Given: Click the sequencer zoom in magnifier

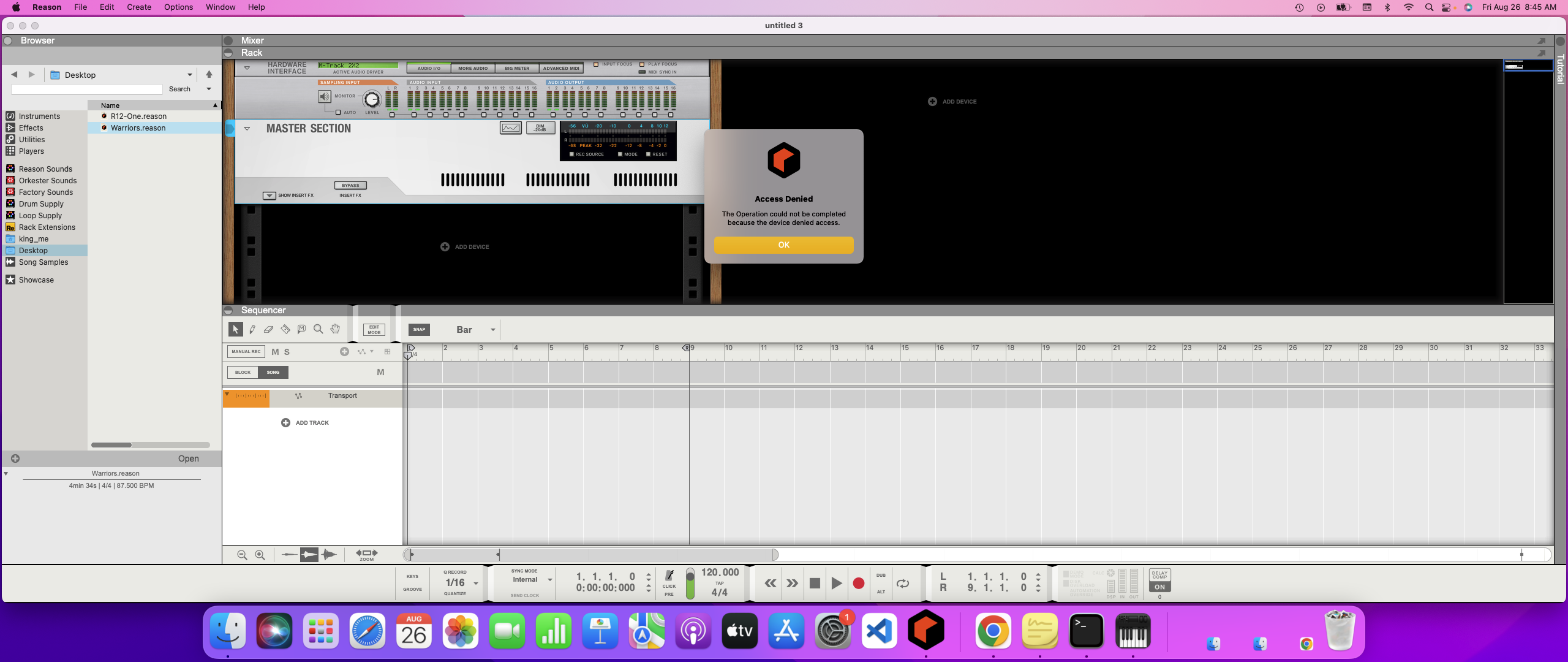Looking at the screenshot, I should pos(260,555).
